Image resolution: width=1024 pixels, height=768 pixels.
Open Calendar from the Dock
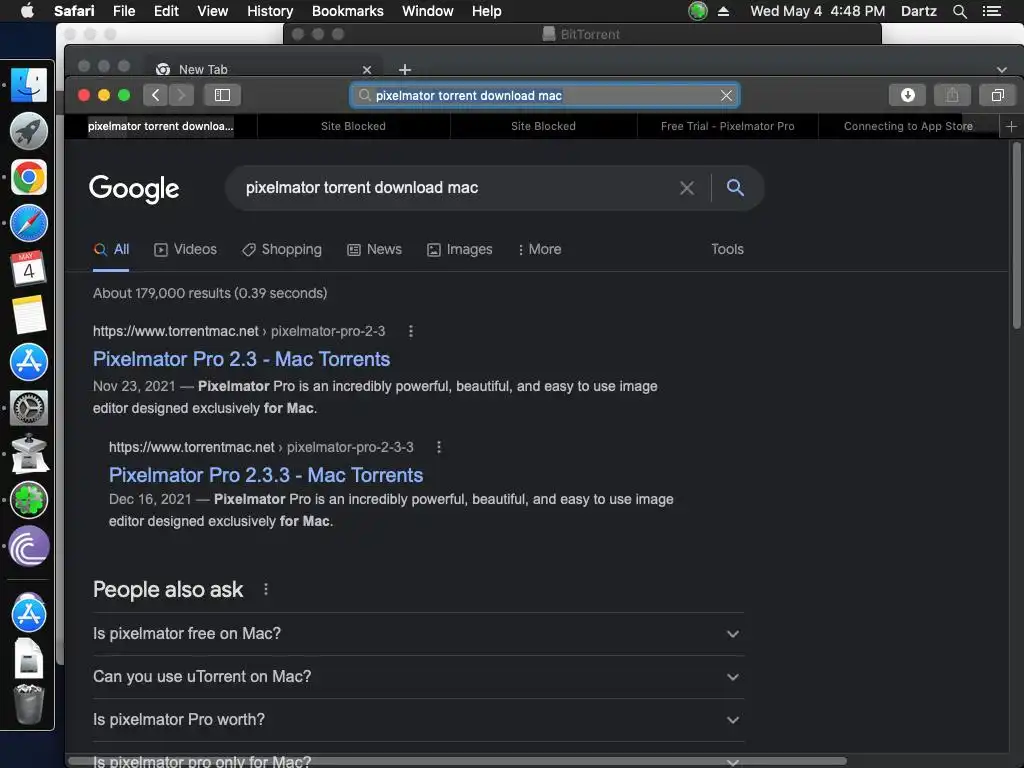coord(29,268)
